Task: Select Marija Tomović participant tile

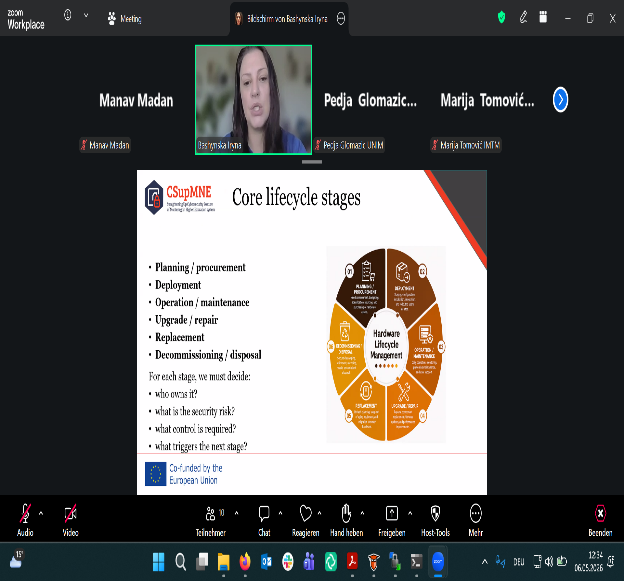Action: [487, 100]
